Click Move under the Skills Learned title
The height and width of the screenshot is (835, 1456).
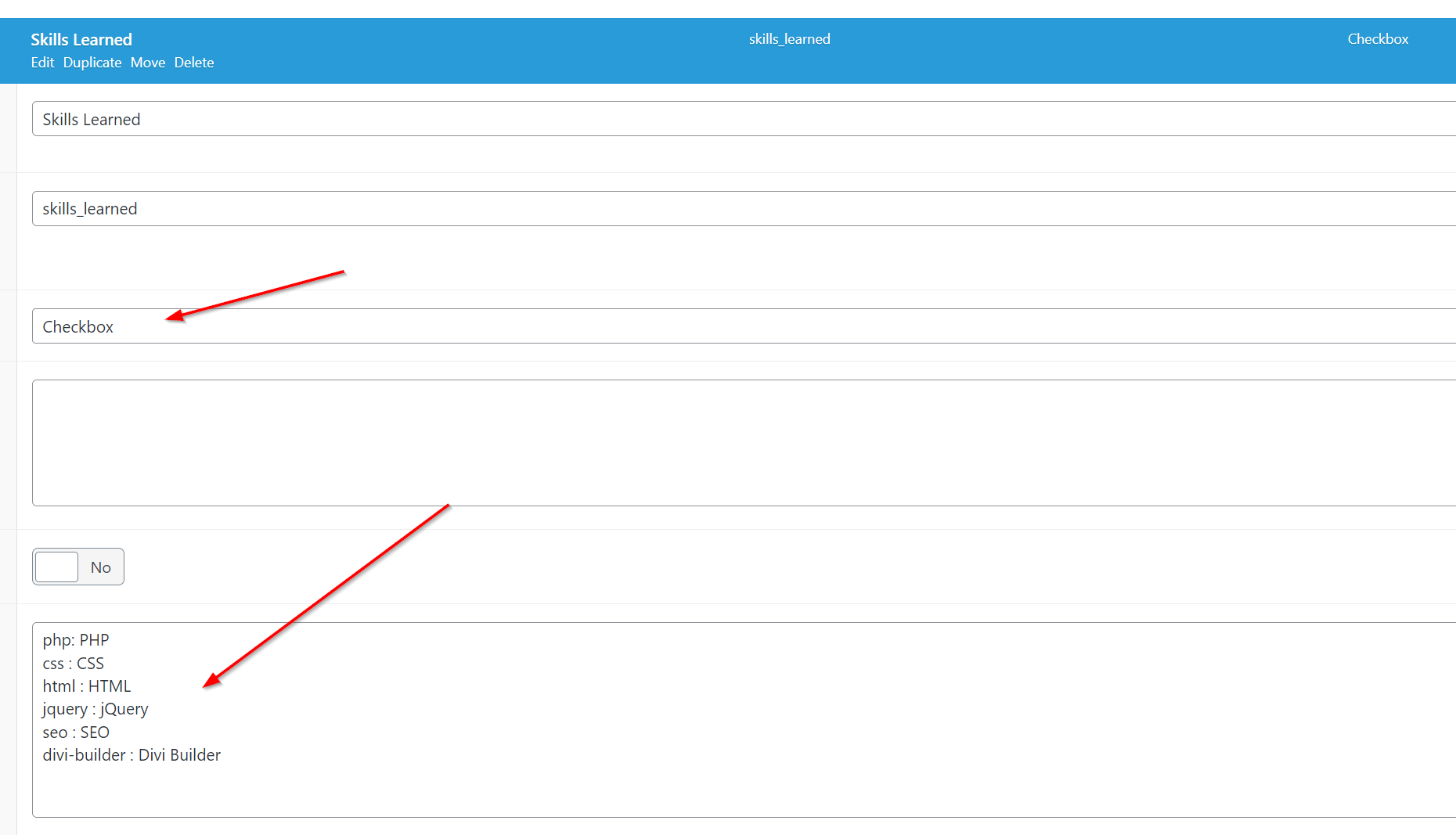pos(148,63)
